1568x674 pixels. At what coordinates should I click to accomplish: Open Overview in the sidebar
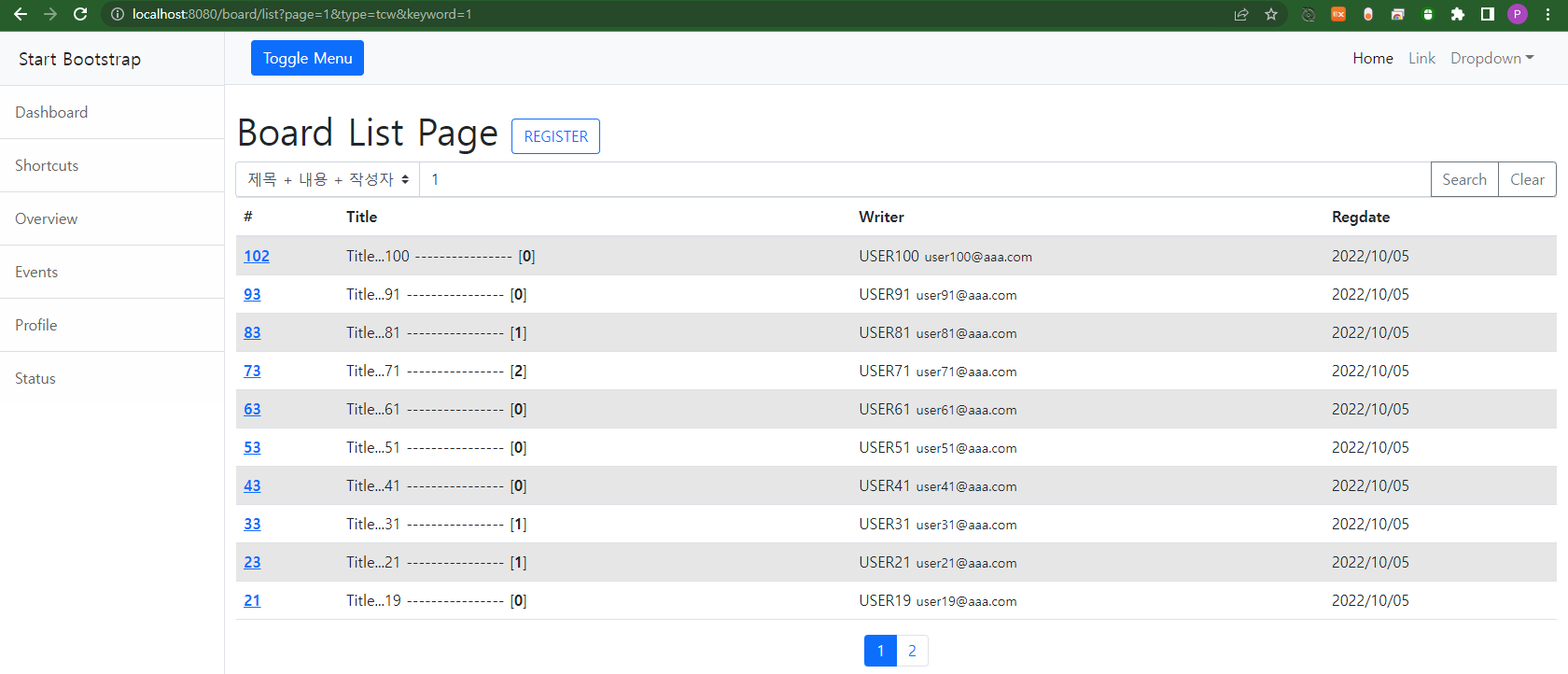pyautogui.click(x=112, y=218)
